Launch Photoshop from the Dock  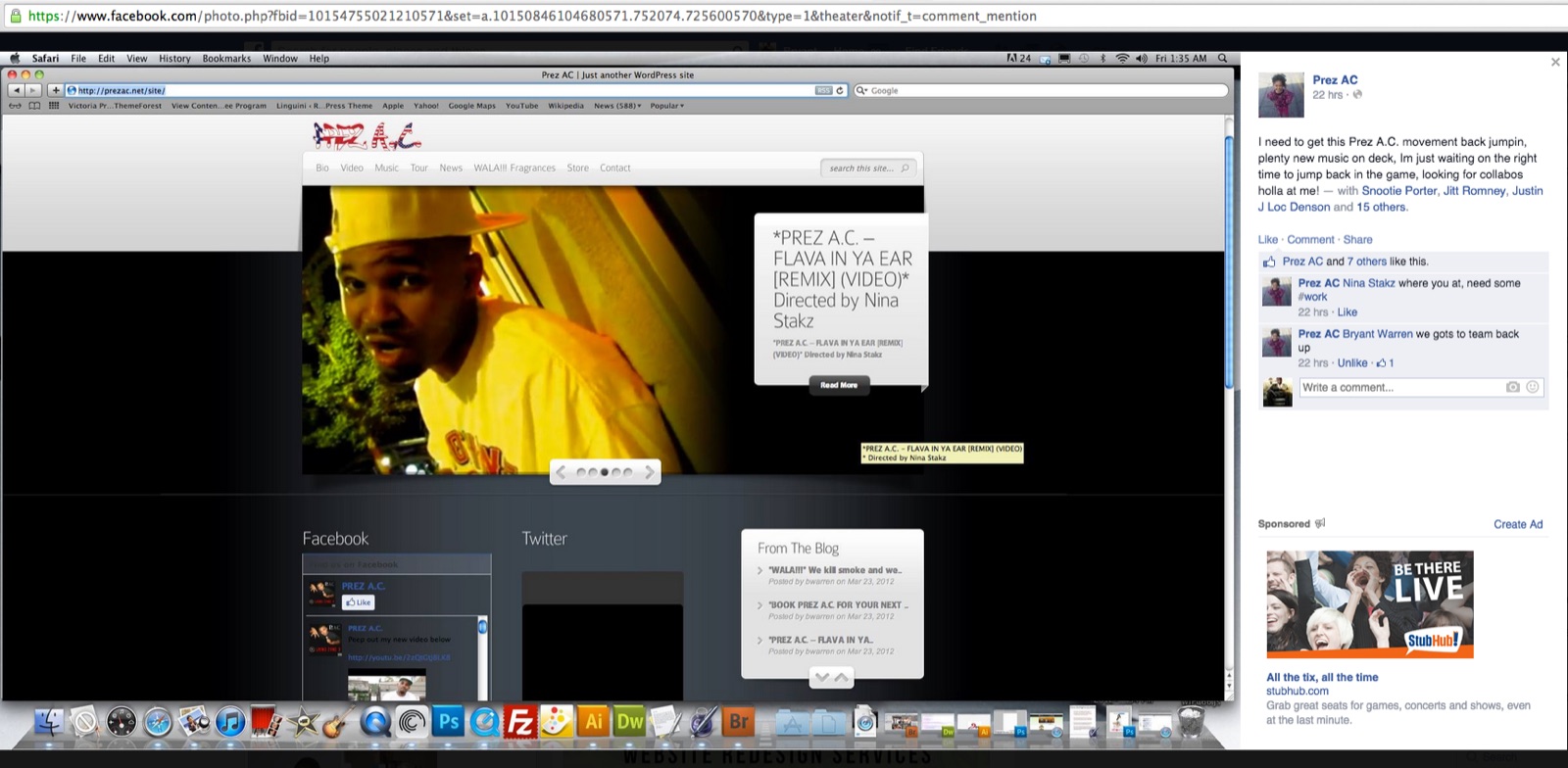tap(449, 722)
